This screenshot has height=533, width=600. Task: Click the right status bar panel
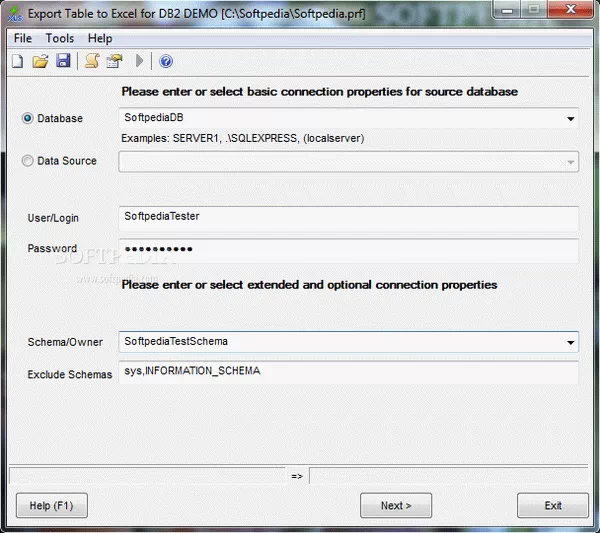click(x=448, y=476)
